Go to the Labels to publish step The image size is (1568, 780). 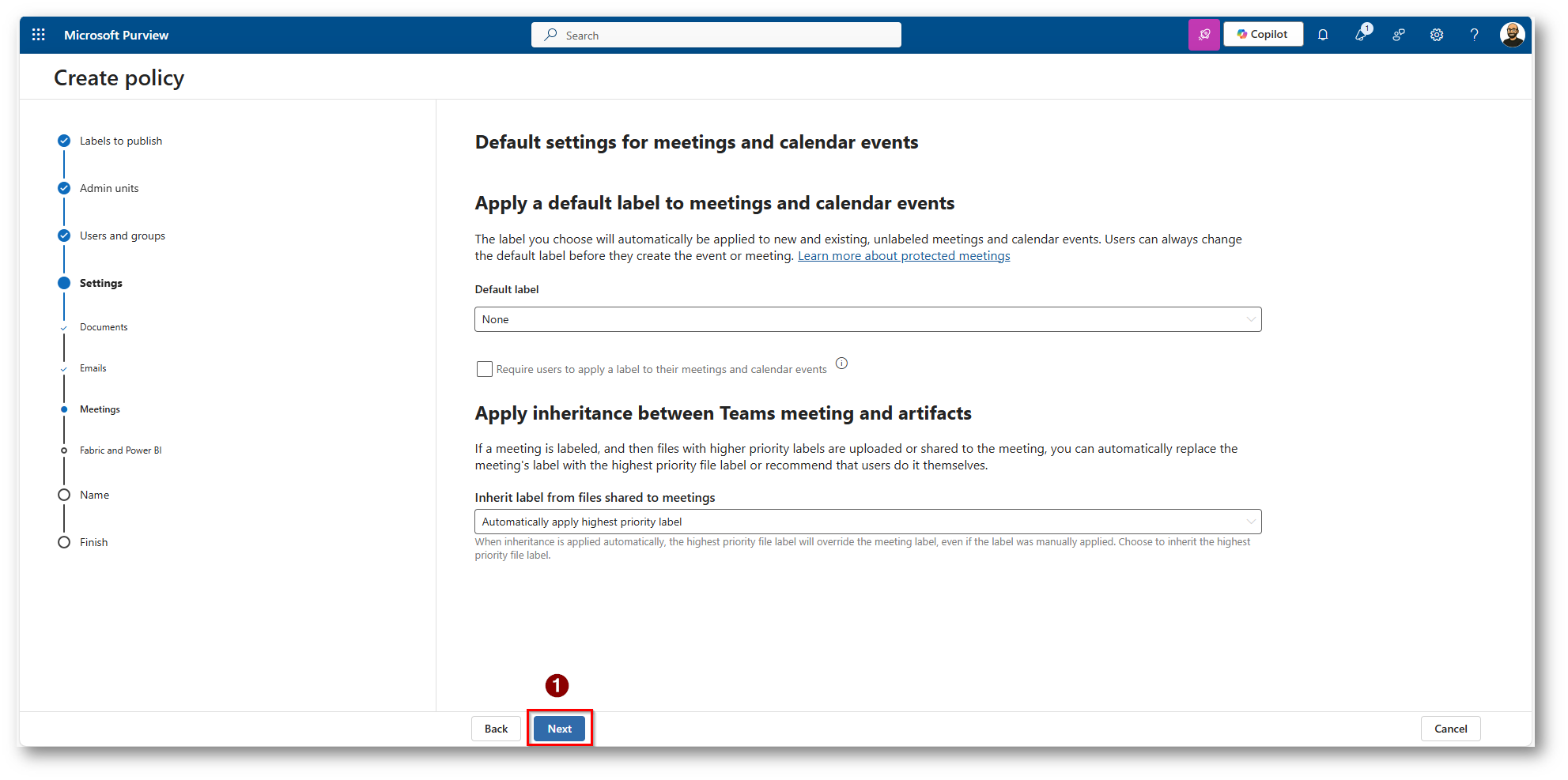[x=121, y=141]
